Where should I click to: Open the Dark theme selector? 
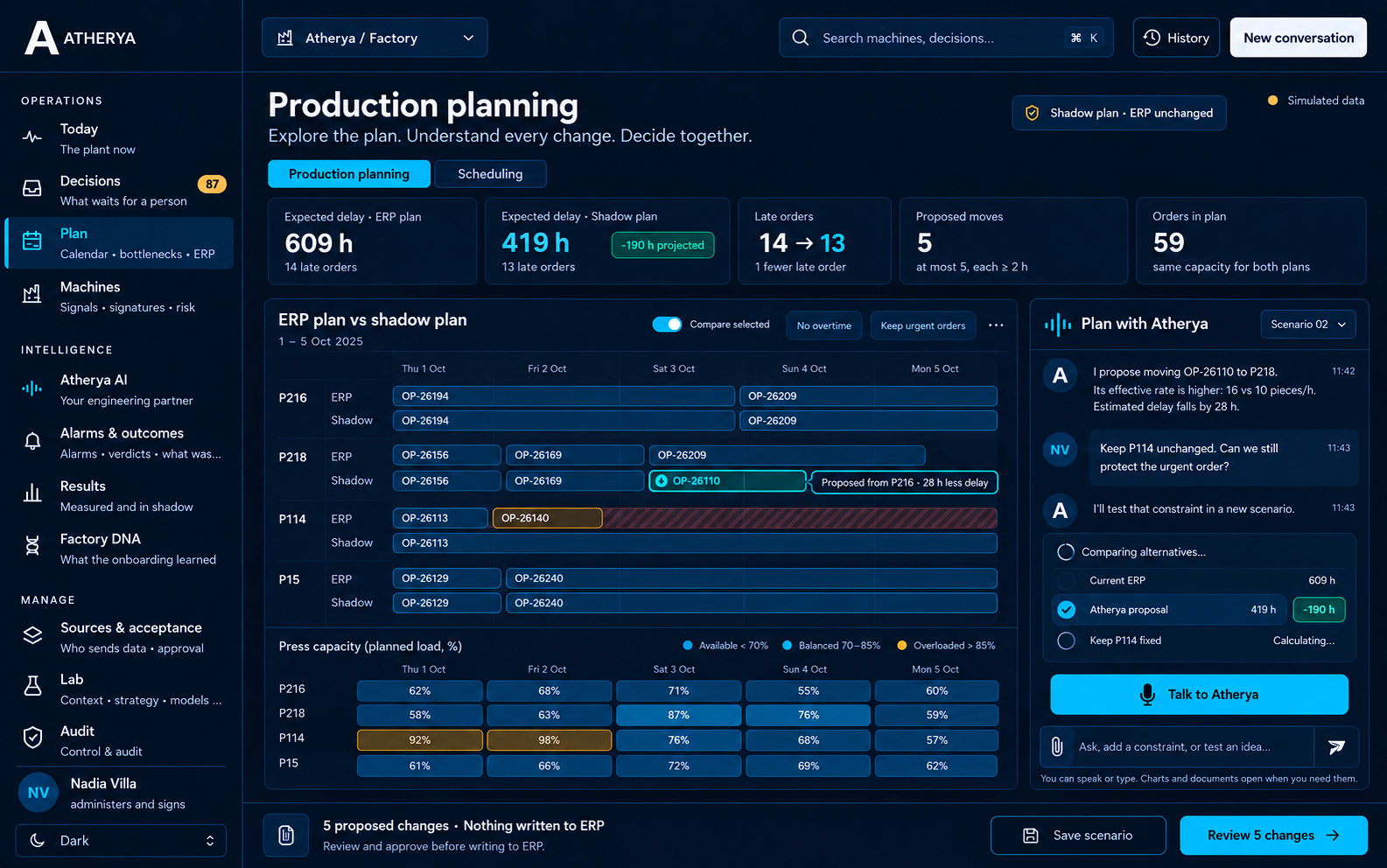pos(121,841)
